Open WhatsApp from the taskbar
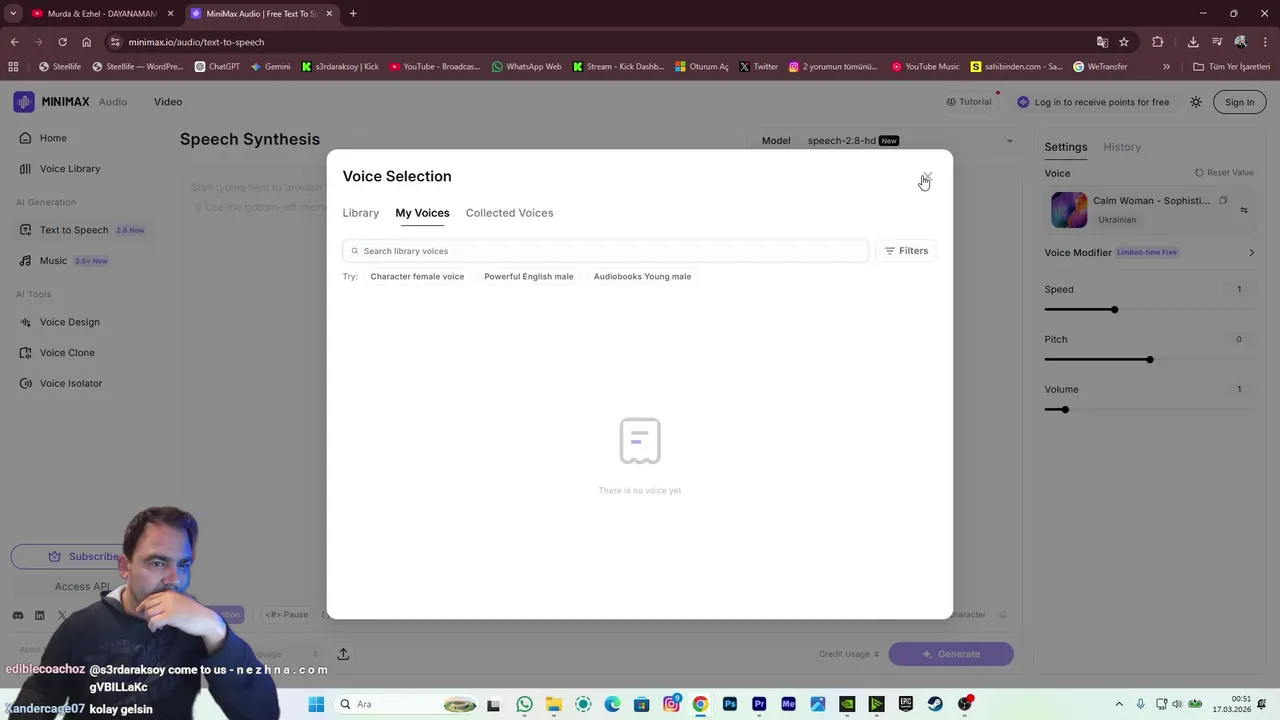 [525, 704]
